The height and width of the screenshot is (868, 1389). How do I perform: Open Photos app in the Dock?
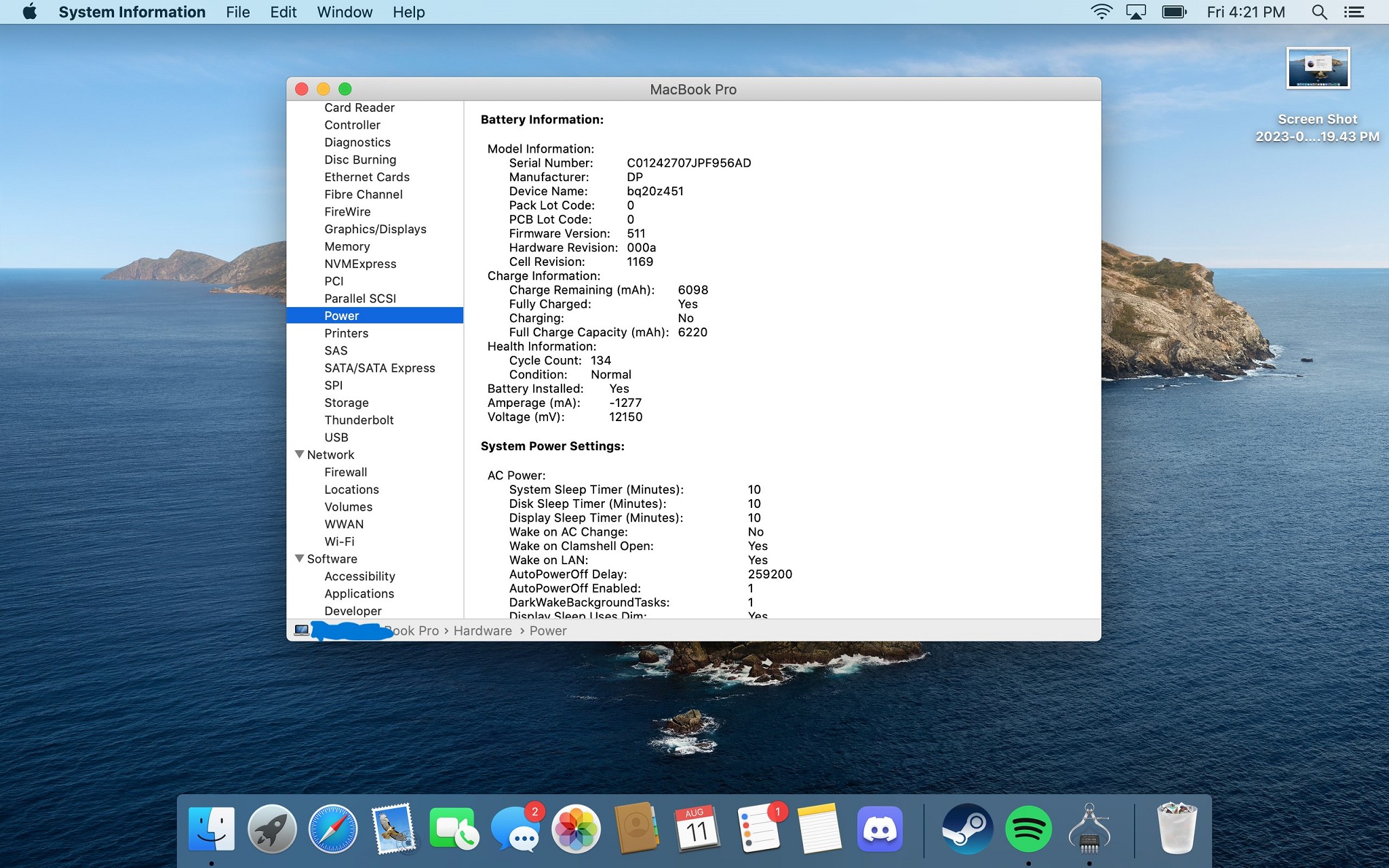click(576, 829)
